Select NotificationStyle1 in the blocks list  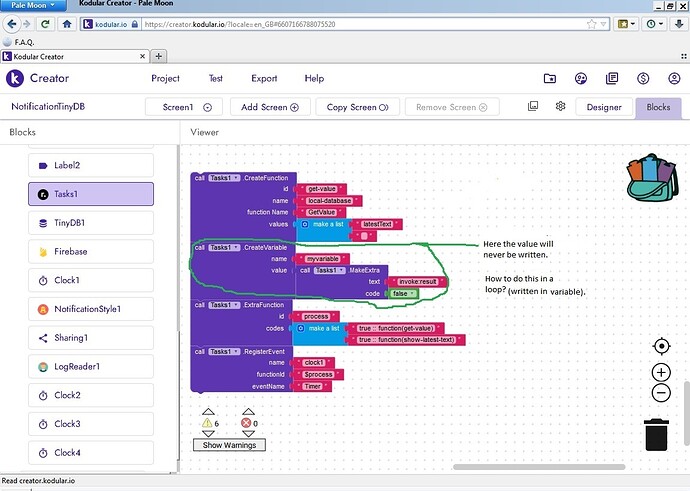(x=91, y=309)
